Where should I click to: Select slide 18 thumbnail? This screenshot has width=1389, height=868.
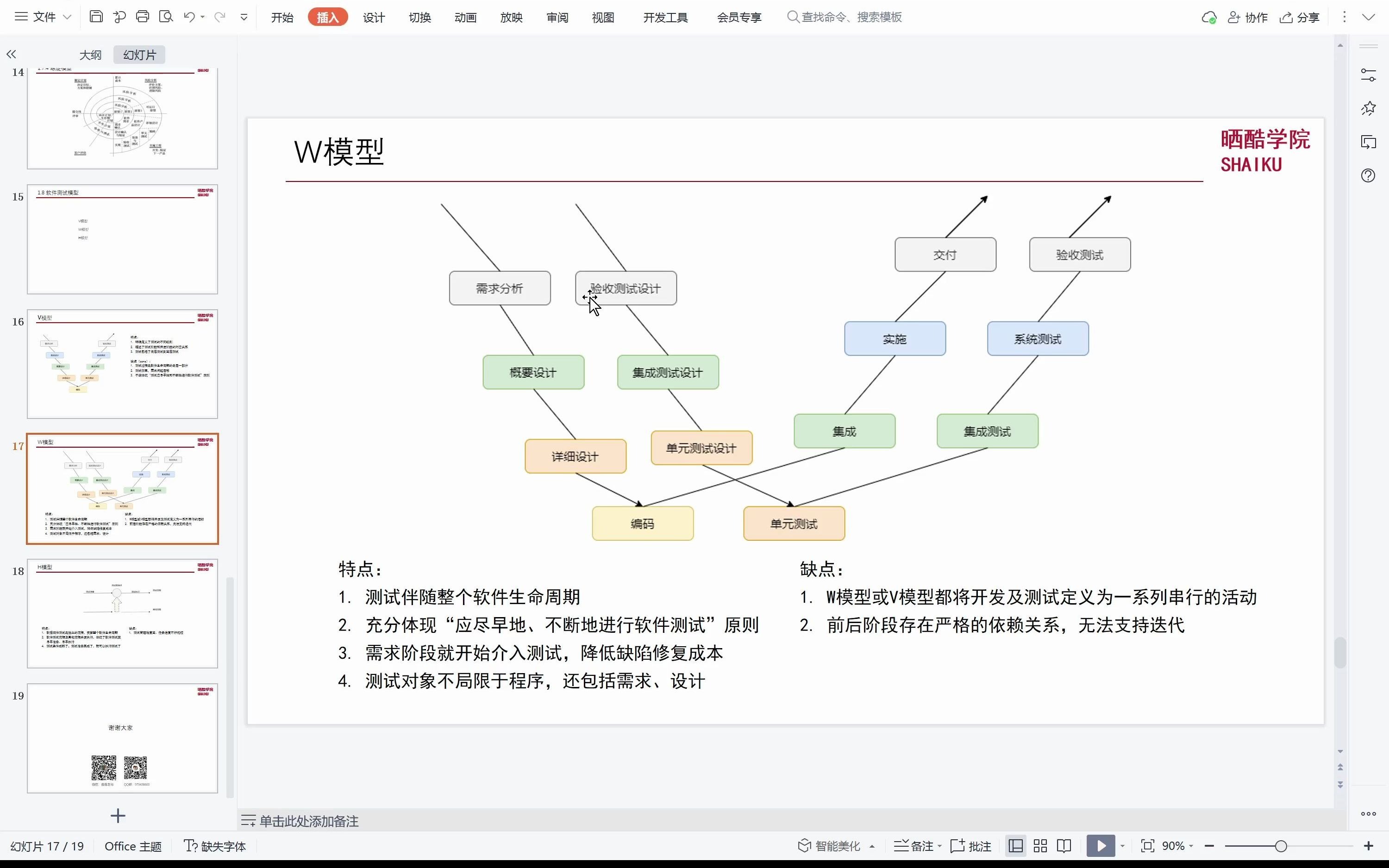pyautogui.click(x=122, y=613)
